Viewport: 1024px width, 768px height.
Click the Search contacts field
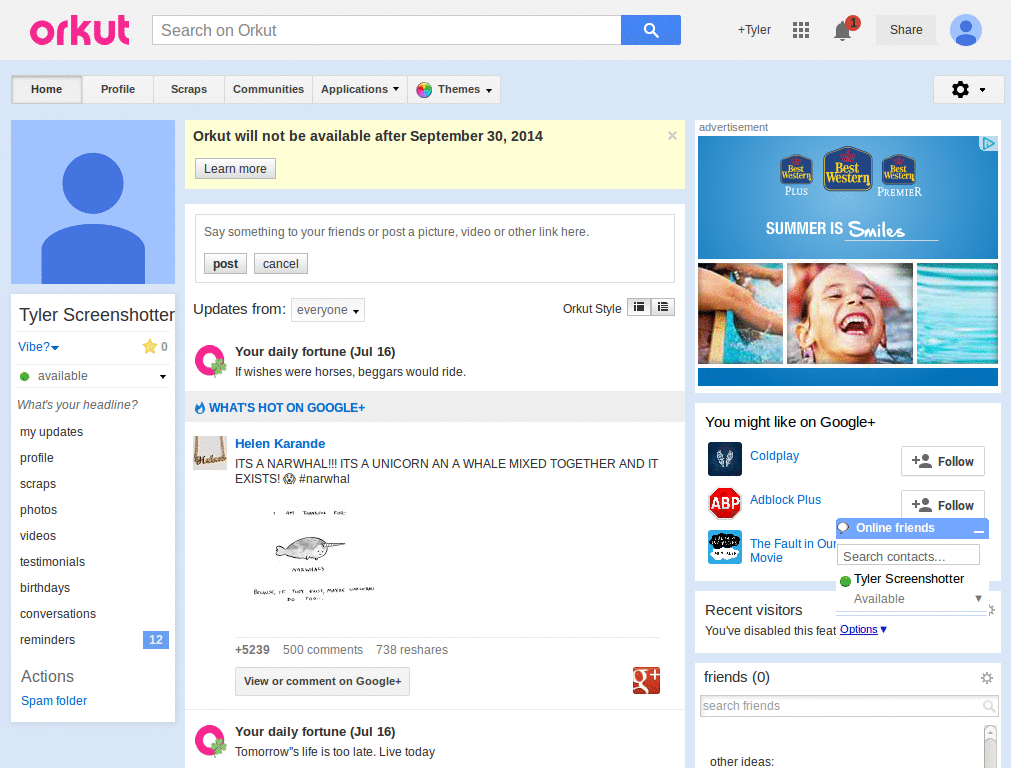(908, 556)
